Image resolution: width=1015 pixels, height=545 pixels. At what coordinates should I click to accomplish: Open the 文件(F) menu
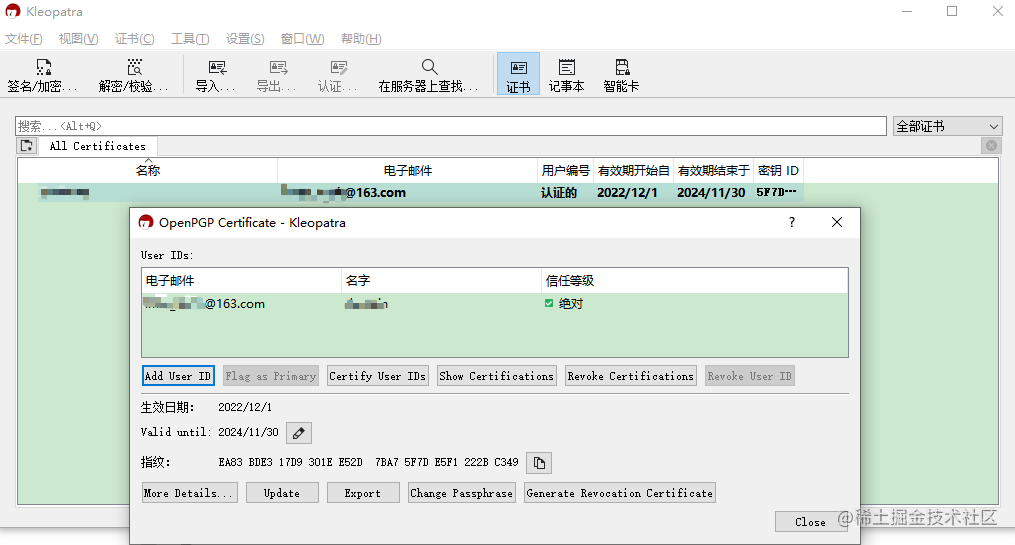point(24,39)
